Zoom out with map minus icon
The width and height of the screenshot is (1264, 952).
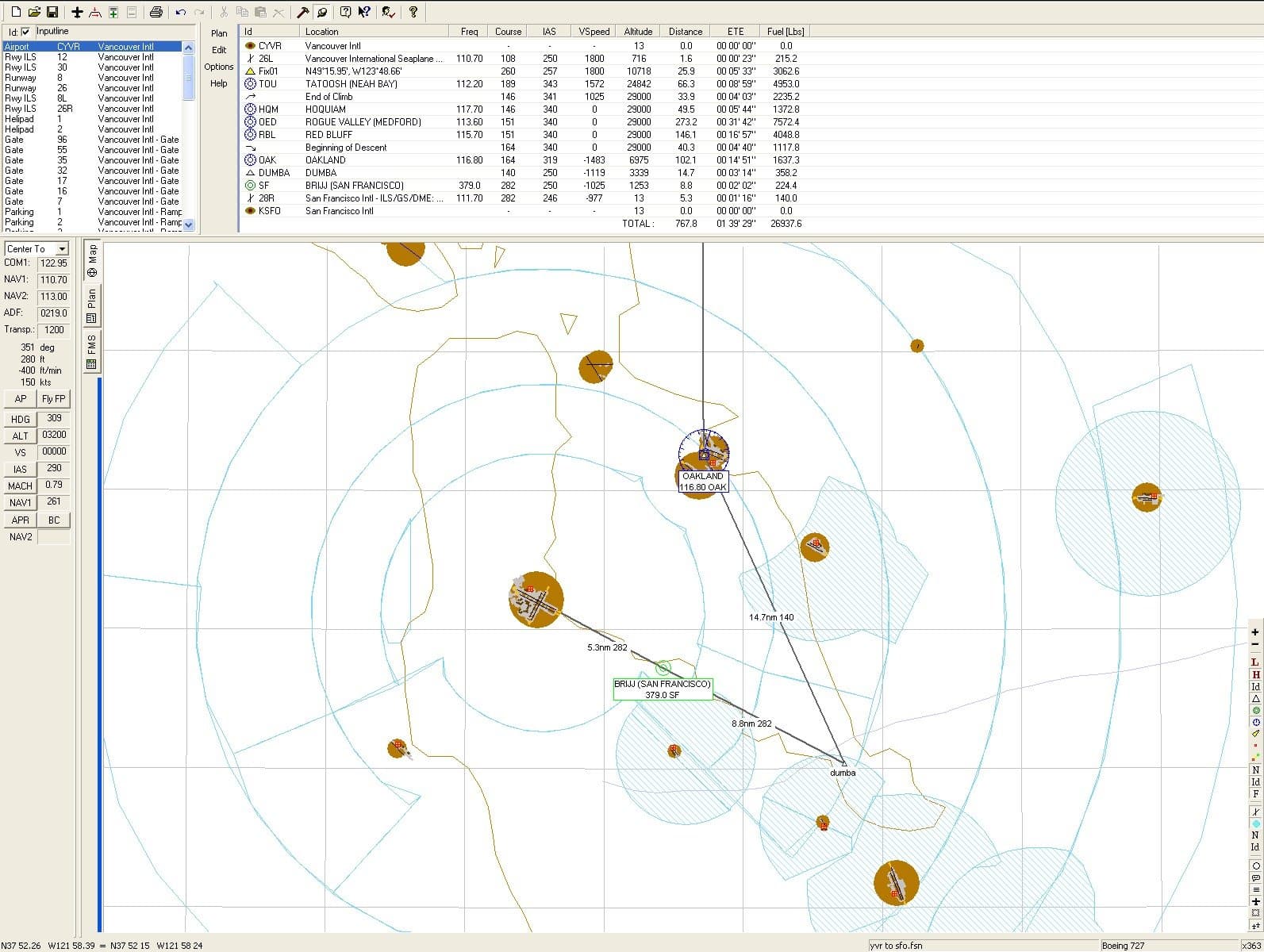pos(1255,644)
